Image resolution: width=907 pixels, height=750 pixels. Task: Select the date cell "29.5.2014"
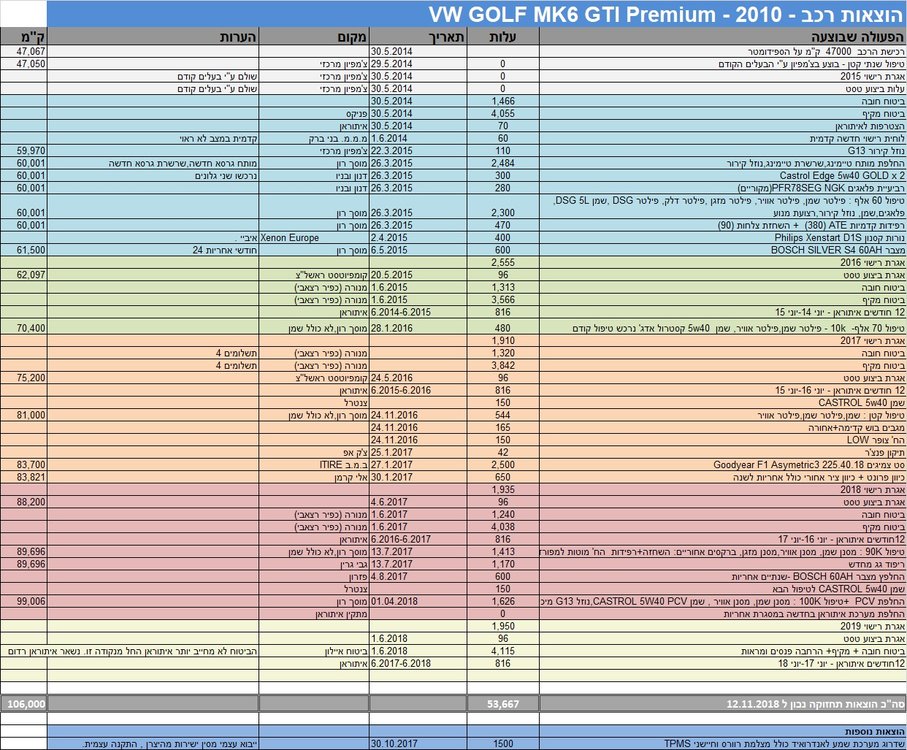coord(418,64)
